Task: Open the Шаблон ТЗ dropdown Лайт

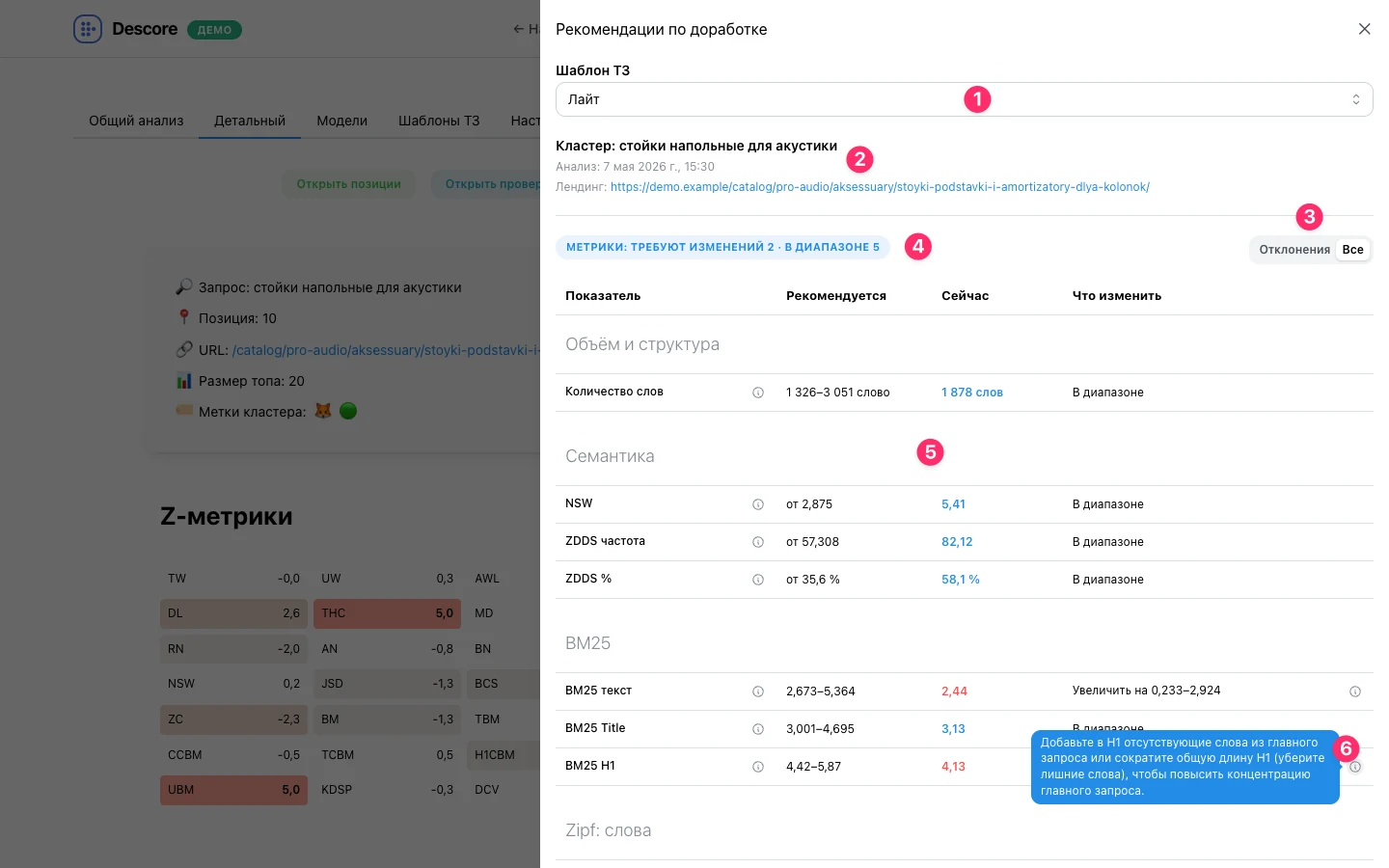Action: click(x=964, y=99)
